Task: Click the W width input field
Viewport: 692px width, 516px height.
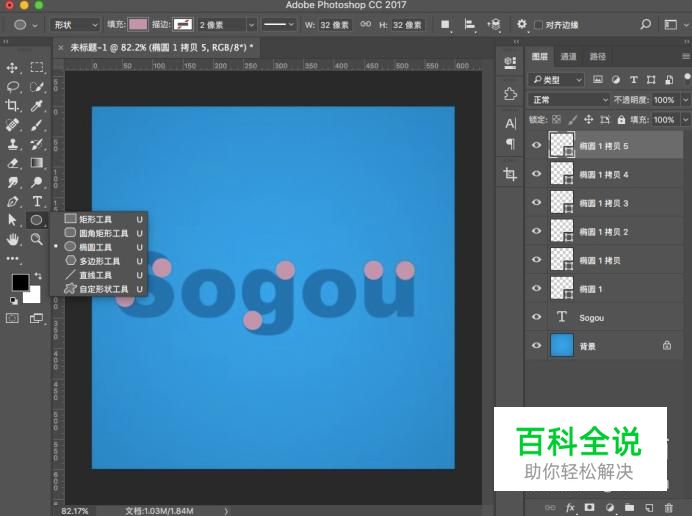Action: pos(334,25)
